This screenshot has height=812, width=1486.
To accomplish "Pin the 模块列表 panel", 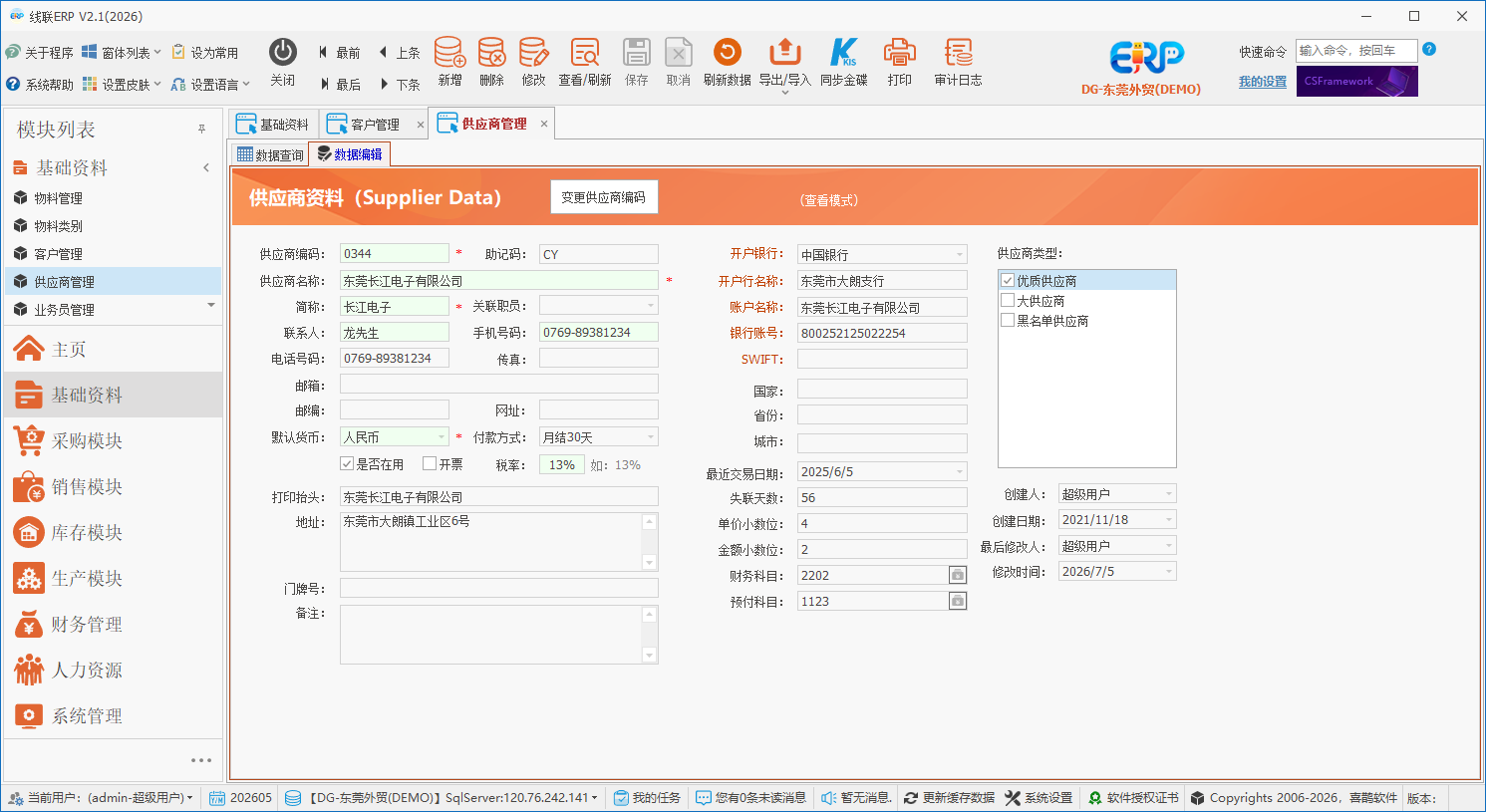I will pos(201,130).
